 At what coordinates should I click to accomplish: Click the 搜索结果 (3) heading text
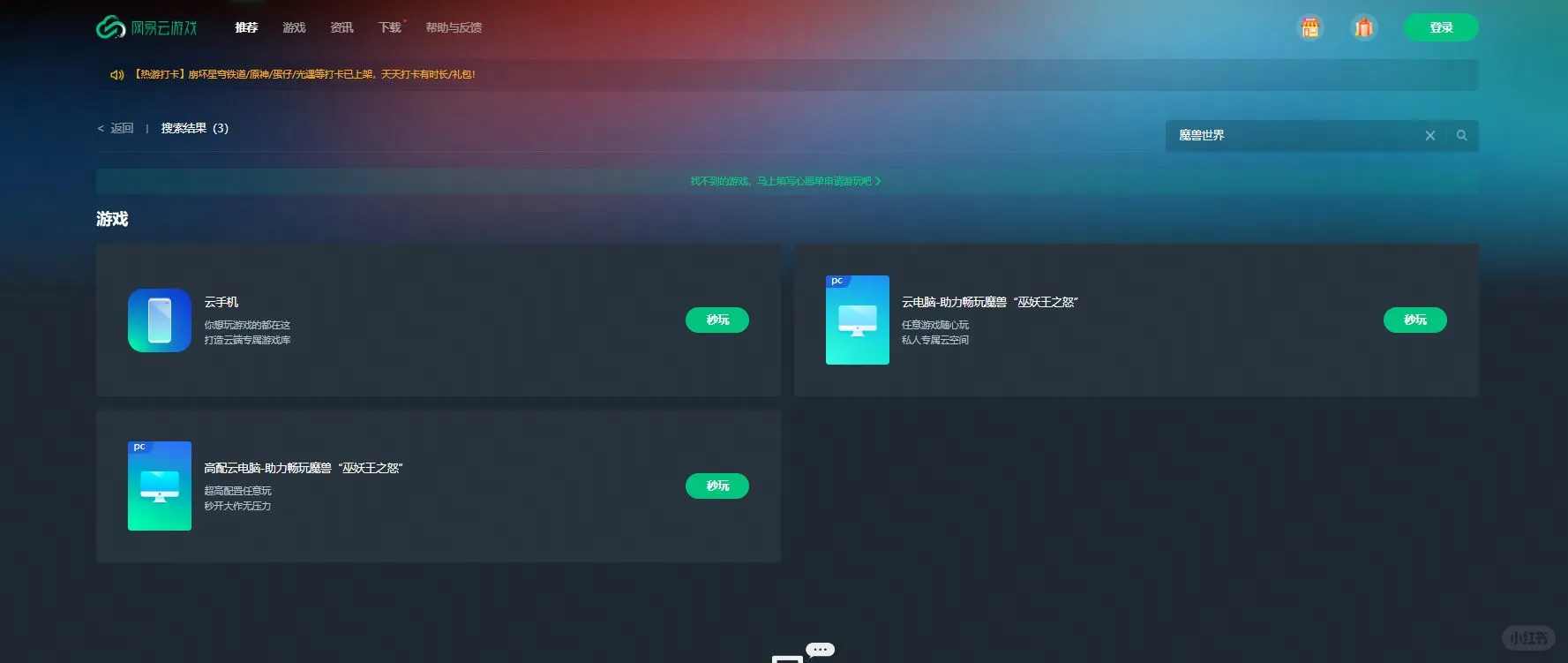coord(194,128)
